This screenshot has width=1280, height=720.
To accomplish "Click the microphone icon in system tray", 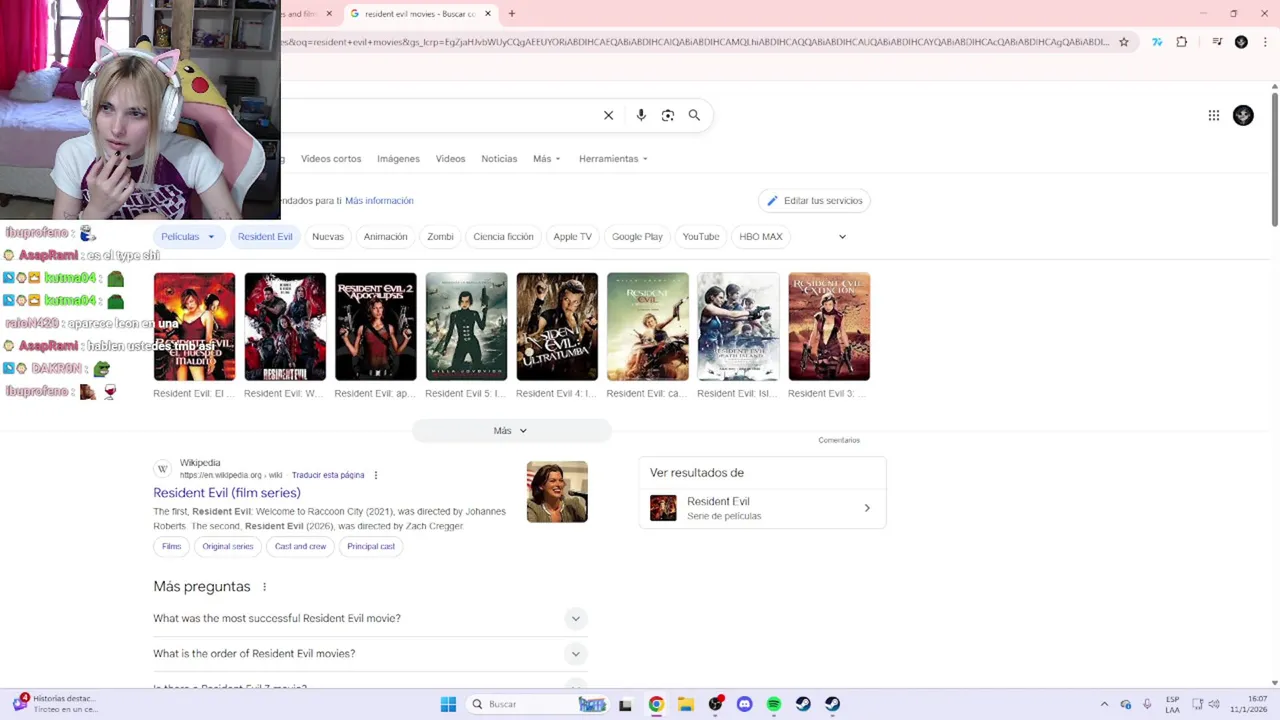I will pyautogui.click(x=1147, y=704).
